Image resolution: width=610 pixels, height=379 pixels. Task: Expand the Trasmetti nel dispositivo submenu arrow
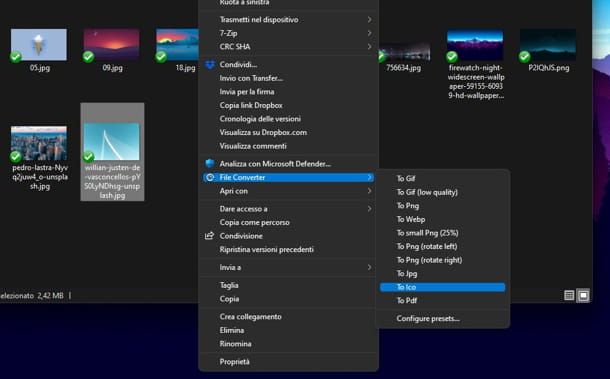coord(369,19)
